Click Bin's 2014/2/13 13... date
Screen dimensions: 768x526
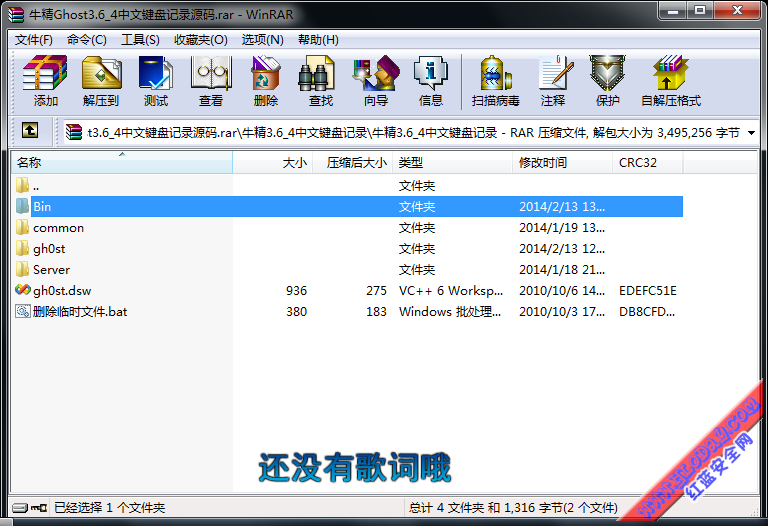coord(562,207)
